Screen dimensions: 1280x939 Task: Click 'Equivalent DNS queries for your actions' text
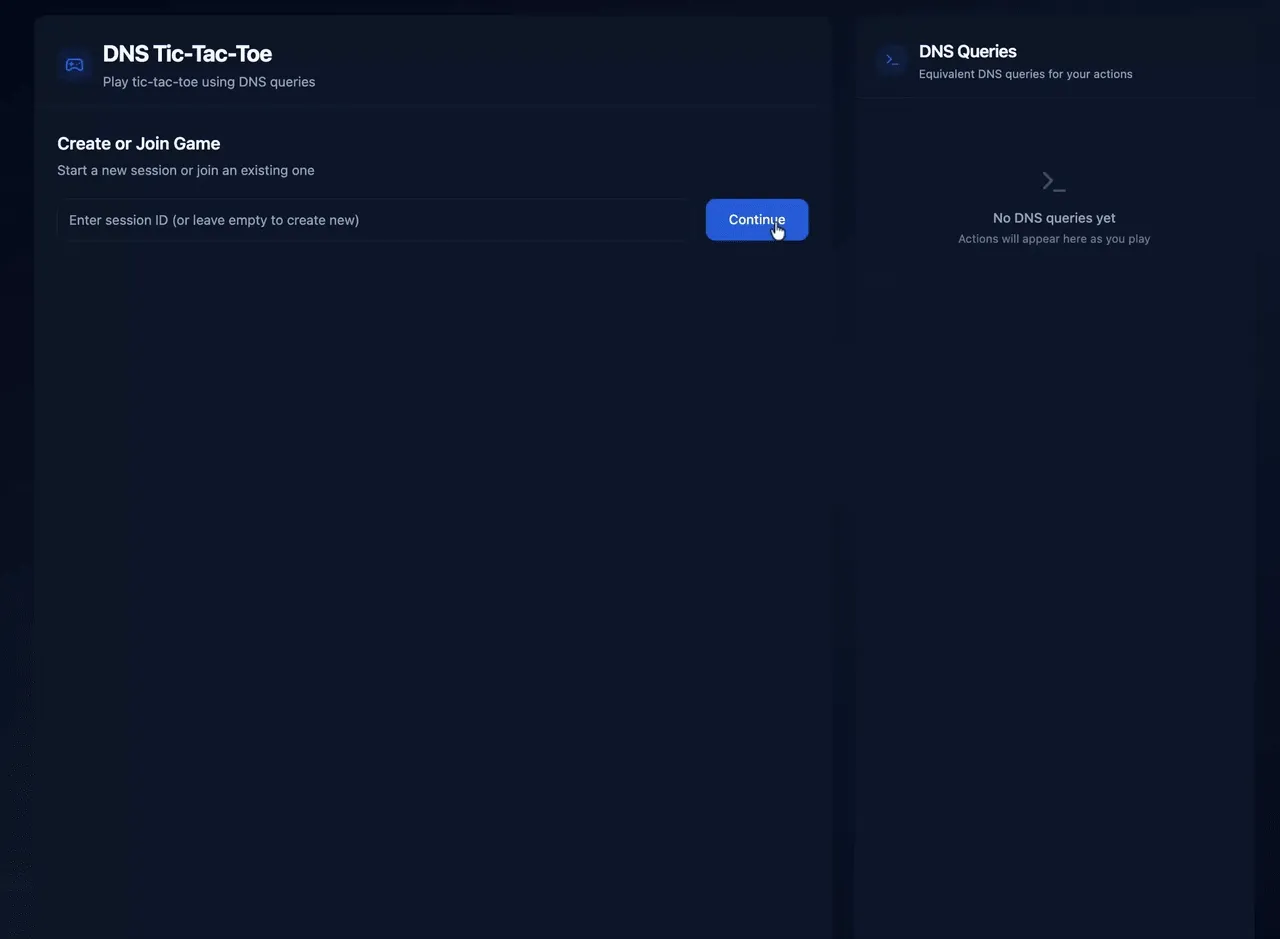pos(1025,74)
